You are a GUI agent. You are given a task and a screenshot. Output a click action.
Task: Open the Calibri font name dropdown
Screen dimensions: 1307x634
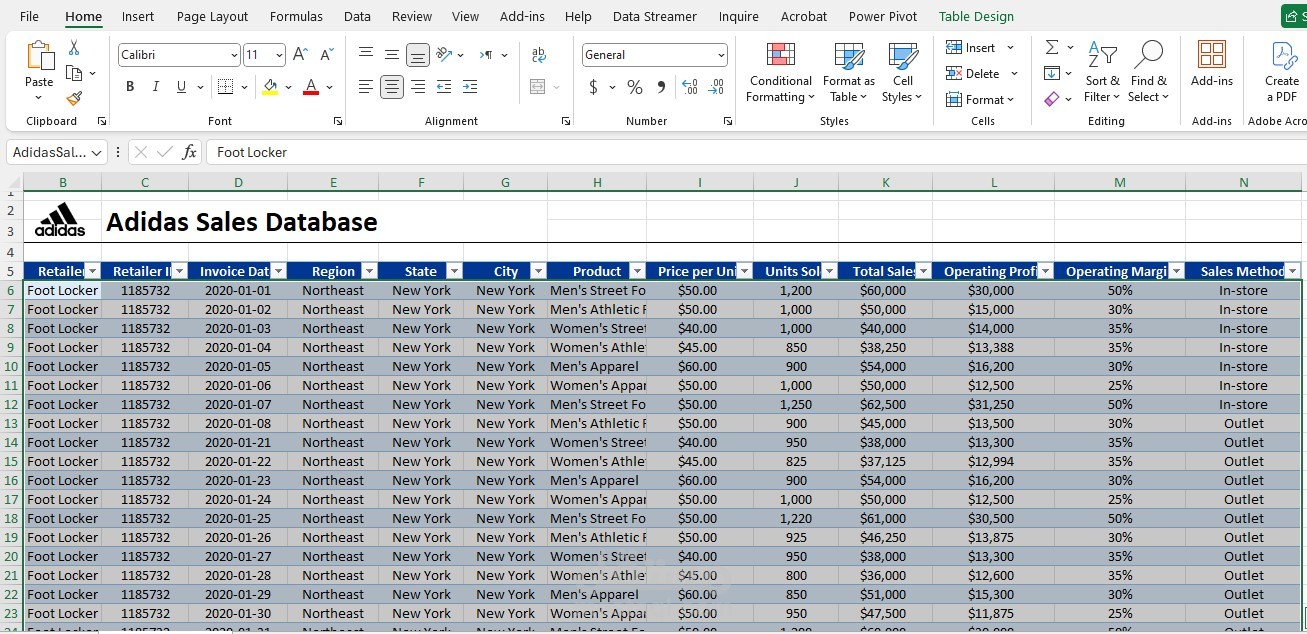tap(234, 55)
